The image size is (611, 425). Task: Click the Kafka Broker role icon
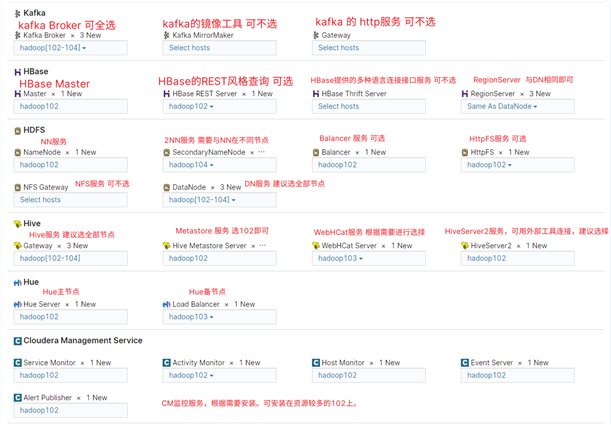pyautogui.click(x=18, y=35)
